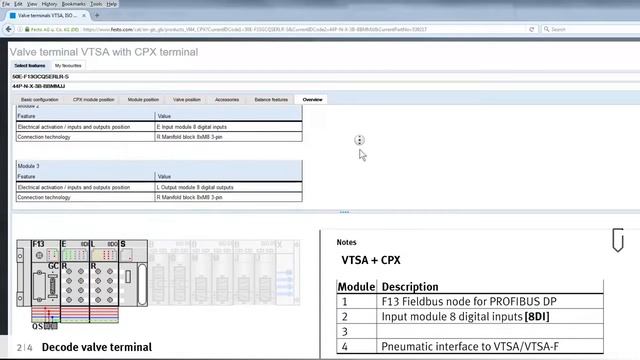Click 'Input module 8 digital inputs [8DI]' row
640x360 pixels.
pos(469,316)
